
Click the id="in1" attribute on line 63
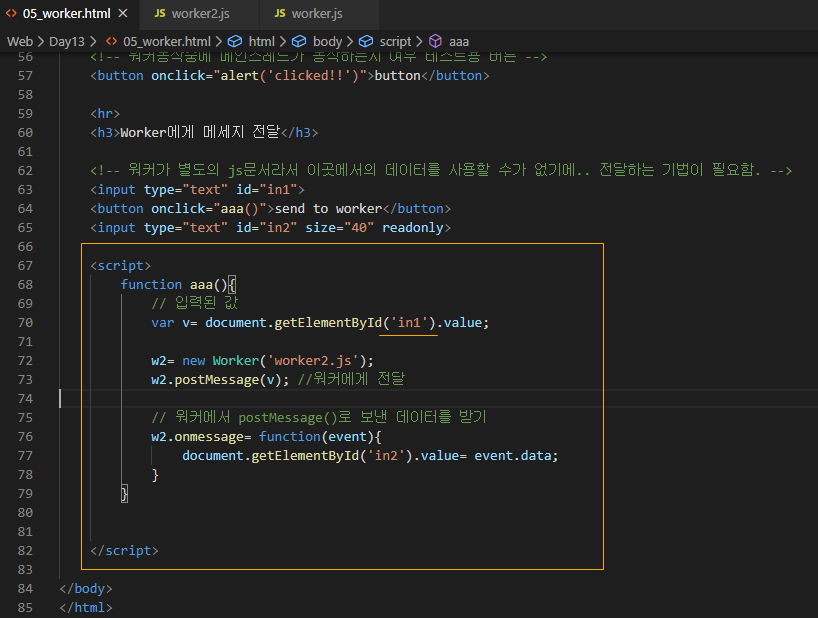click(267, 190)
